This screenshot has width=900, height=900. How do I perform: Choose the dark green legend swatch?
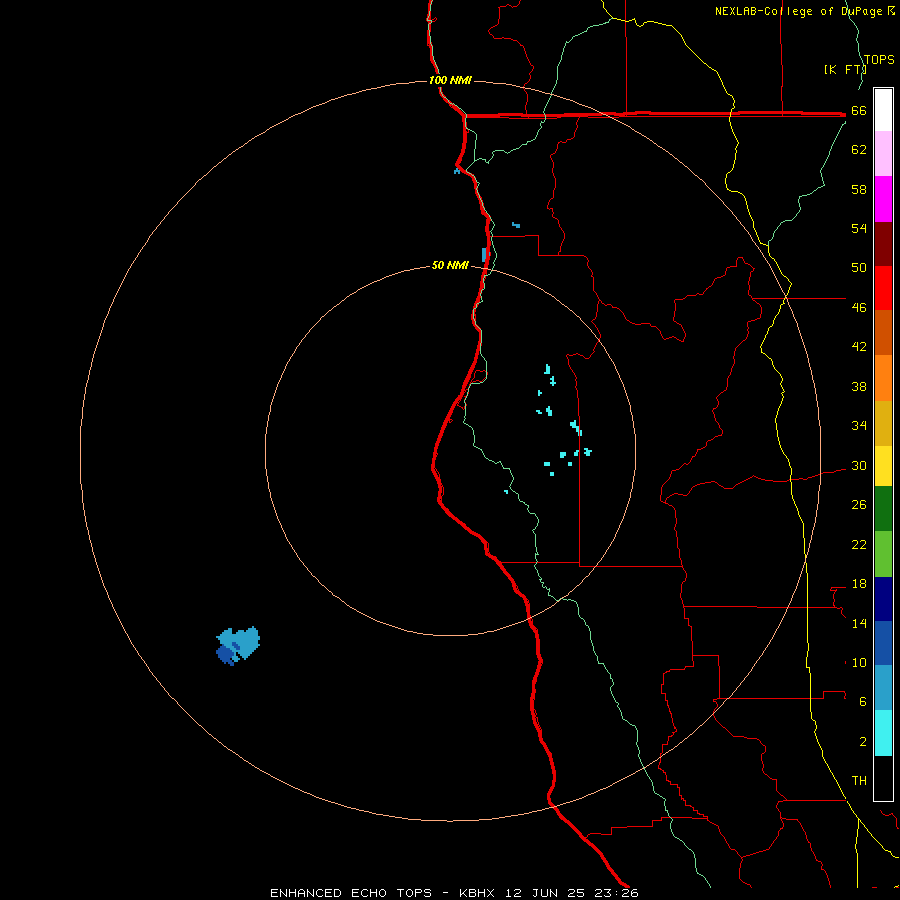(883, 509)
